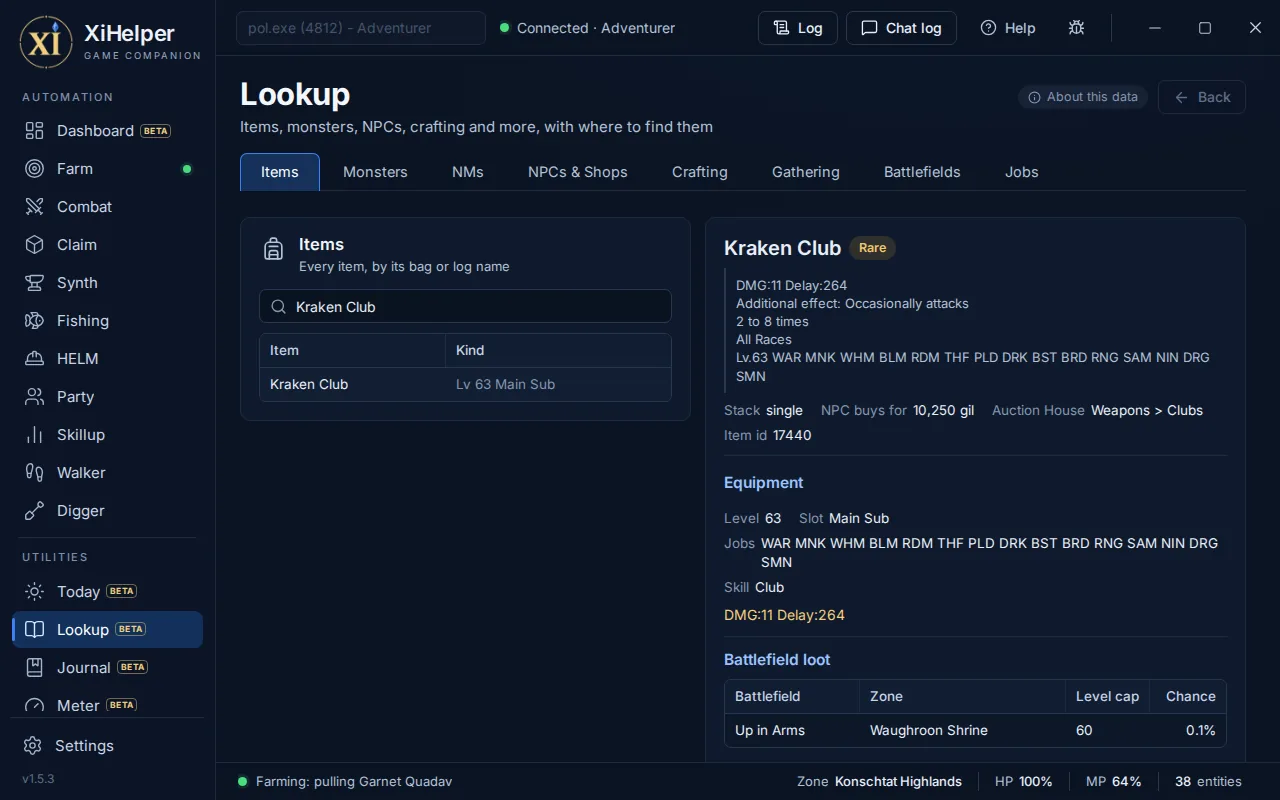The image size is (1280, 800).
Task: Show the About this data info
Action: pyautogui.click(x=1083, y=97)
